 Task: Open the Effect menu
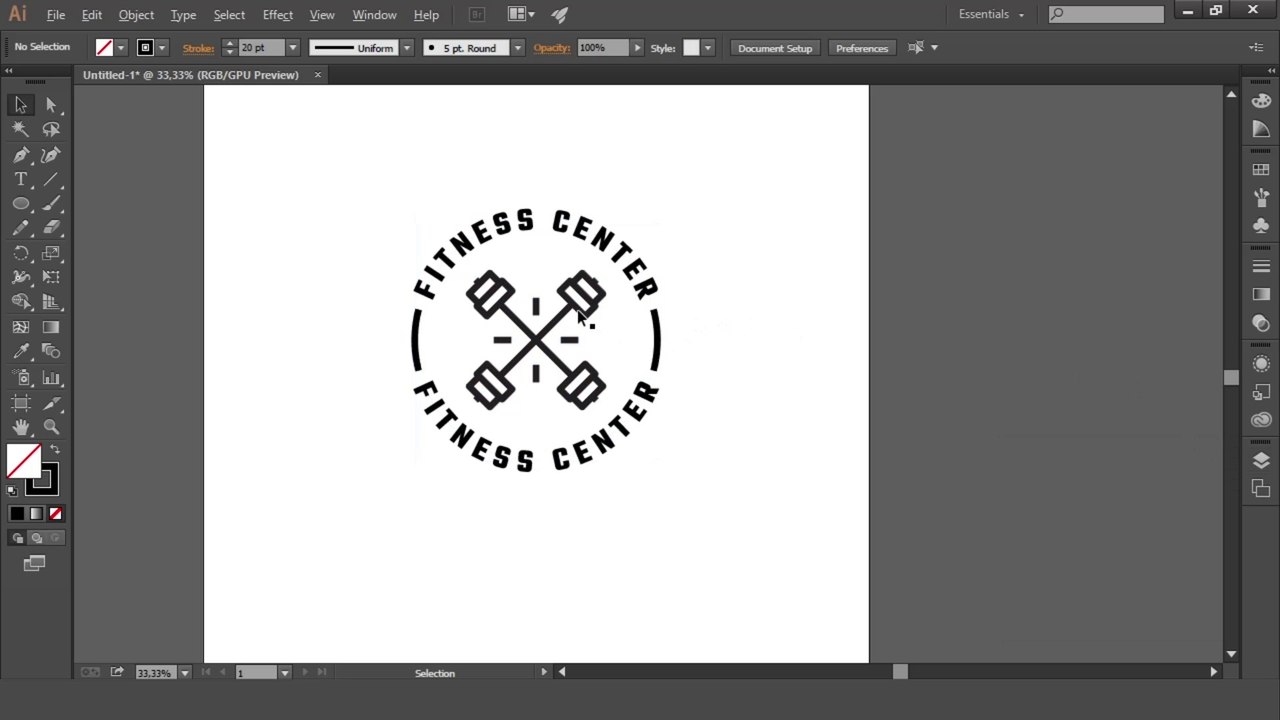tap(278, 15)
